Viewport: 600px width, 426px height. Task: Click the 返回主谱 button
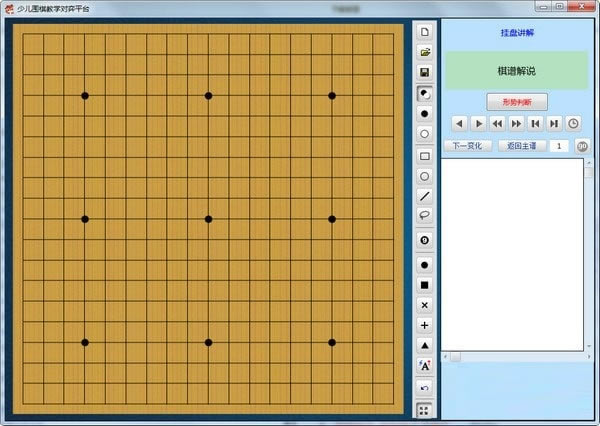[x=522, y=146]
